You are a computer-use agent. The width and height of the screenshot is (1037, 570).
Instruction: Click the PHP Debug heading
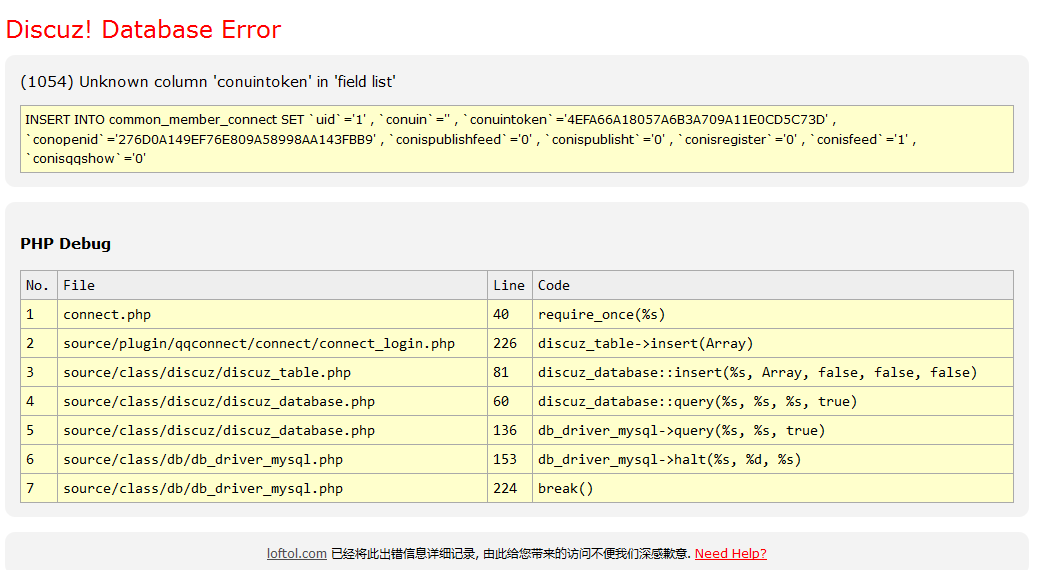65,244
